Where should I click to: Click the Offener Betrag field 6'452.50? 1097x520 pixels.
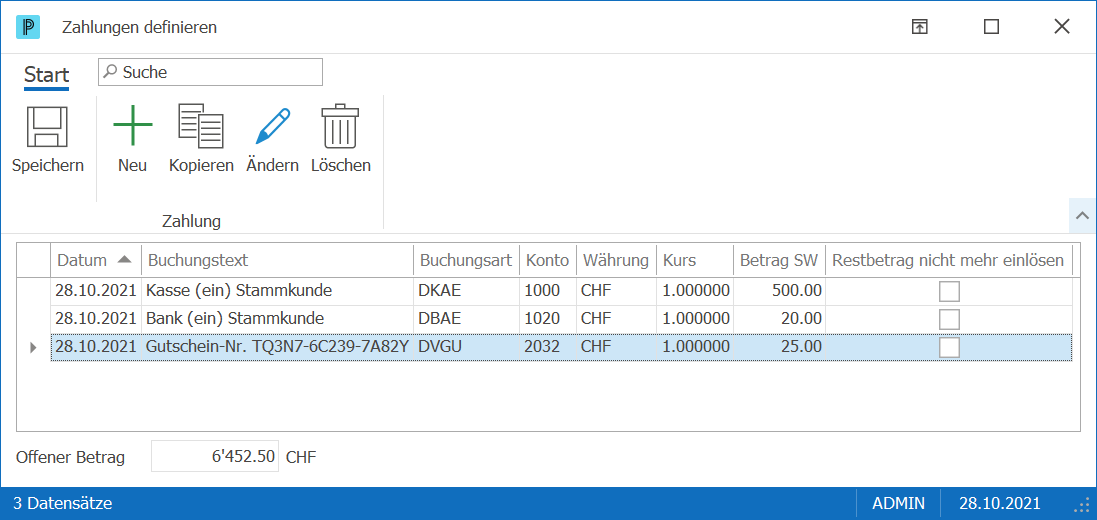pyautogui.click(x=215, y=458)
